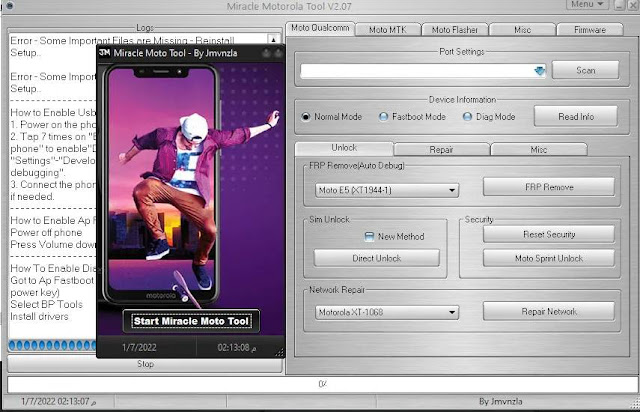Image resolution: width=640 pixels, height=412 pixels.
Task: Switch to the Moto MTK tab
Action: pos(388,30)
